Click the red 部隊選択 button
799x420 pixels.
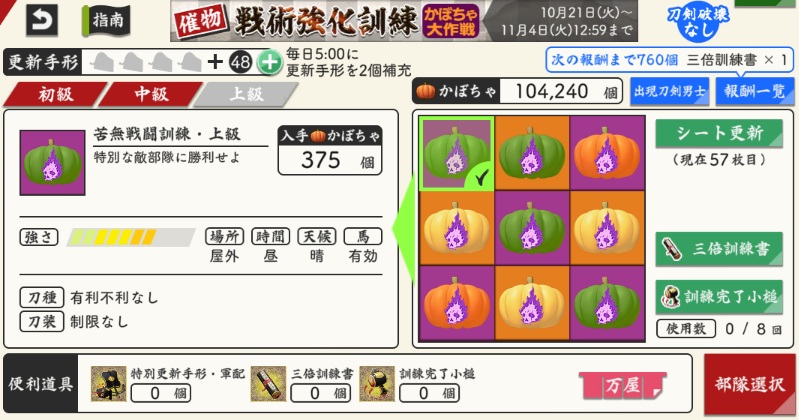(x=750, y=384)
